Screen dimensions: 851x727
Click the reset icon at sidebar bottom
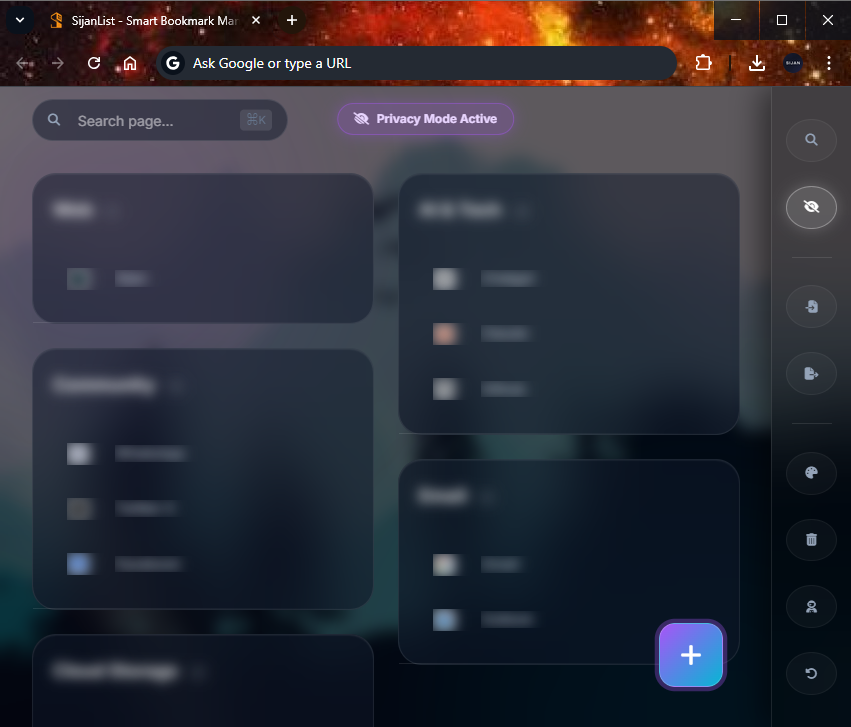(811, 673)
